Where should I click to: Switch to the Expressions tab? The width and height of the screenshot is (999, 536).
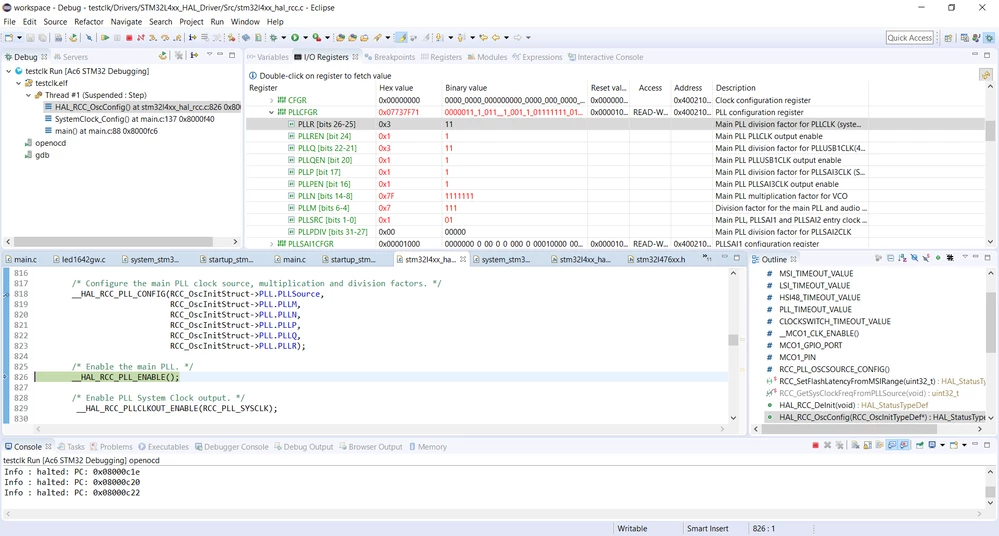[x=538, y=57]
